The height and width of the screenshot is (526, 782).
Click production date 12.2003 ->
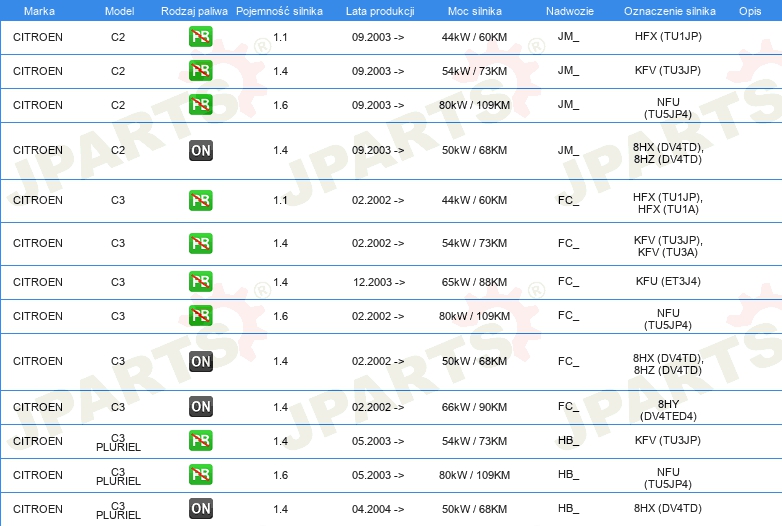pos(379,282)
